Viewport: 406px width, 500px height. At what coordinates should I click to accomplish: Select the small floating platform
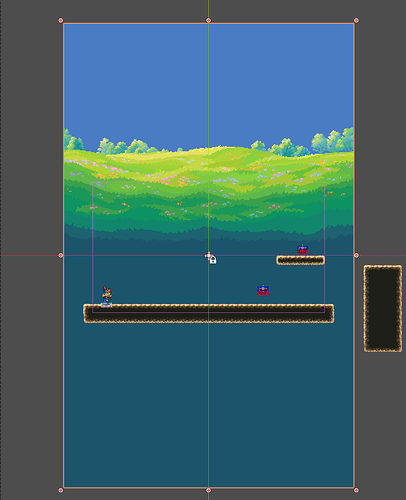click(x=301, y=260)
